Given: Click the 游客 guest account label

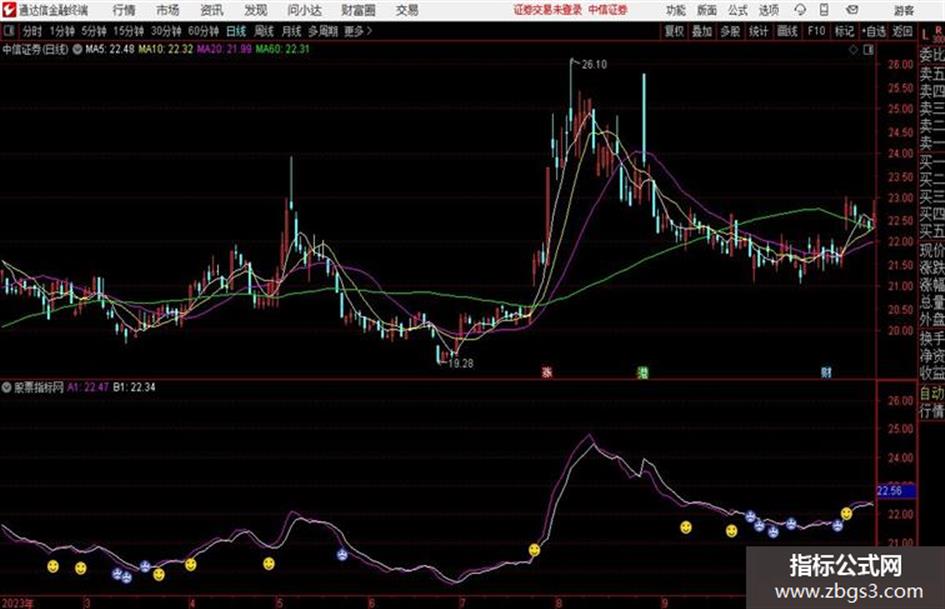Looking at the screenshot, I should point(903,10).
